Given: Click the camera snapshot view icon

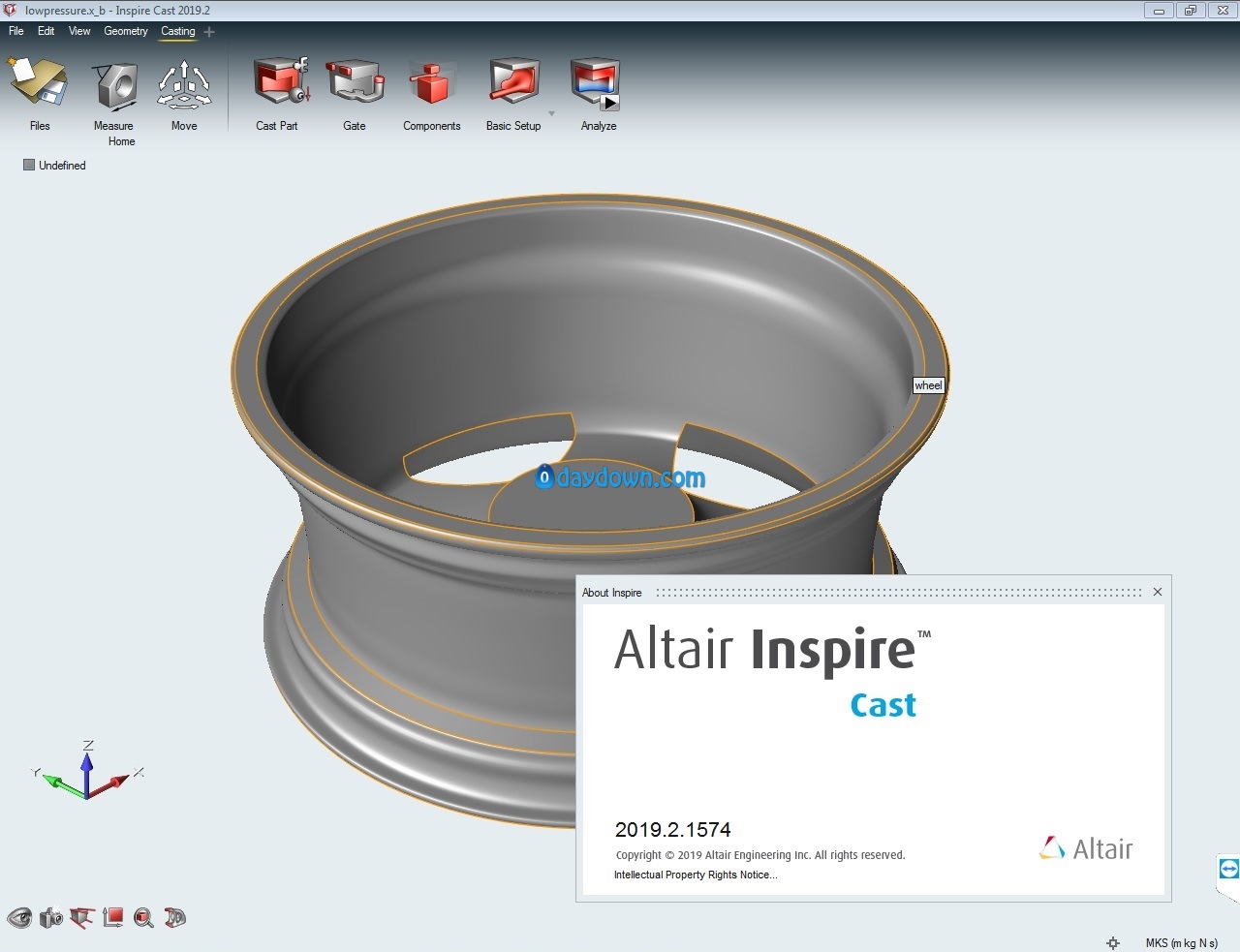Looking at the screenshot, I should pos(51,917).
